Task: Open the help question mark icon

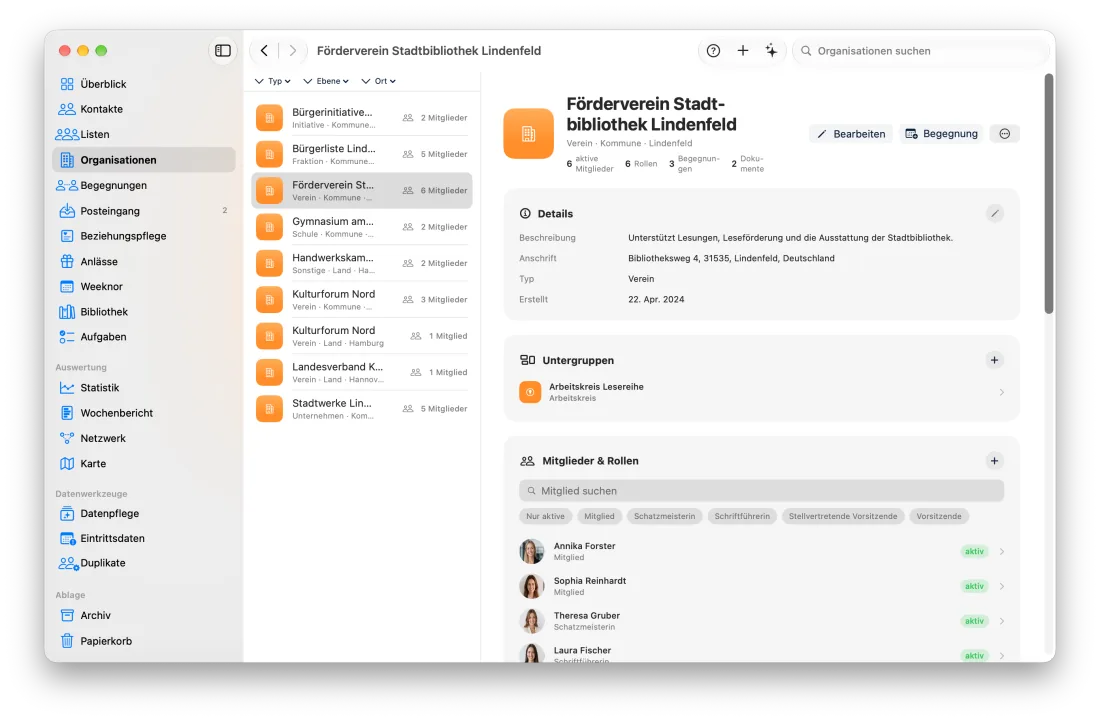Action: click(x=713, y=50)
